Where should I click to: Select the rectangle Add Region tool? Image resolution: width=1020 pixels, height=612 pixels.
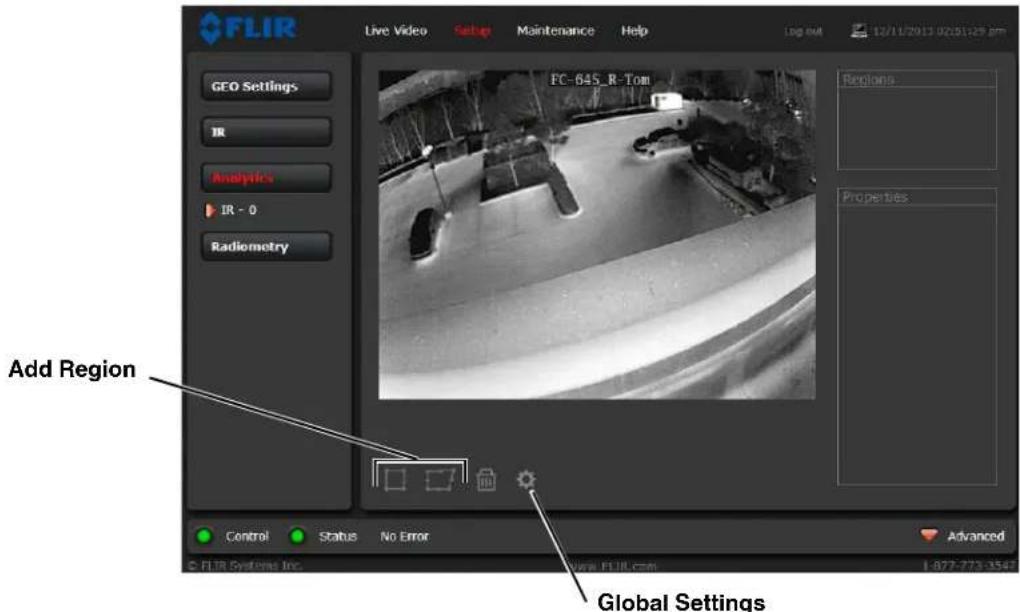pyautogui.click(x=395, y=480)
